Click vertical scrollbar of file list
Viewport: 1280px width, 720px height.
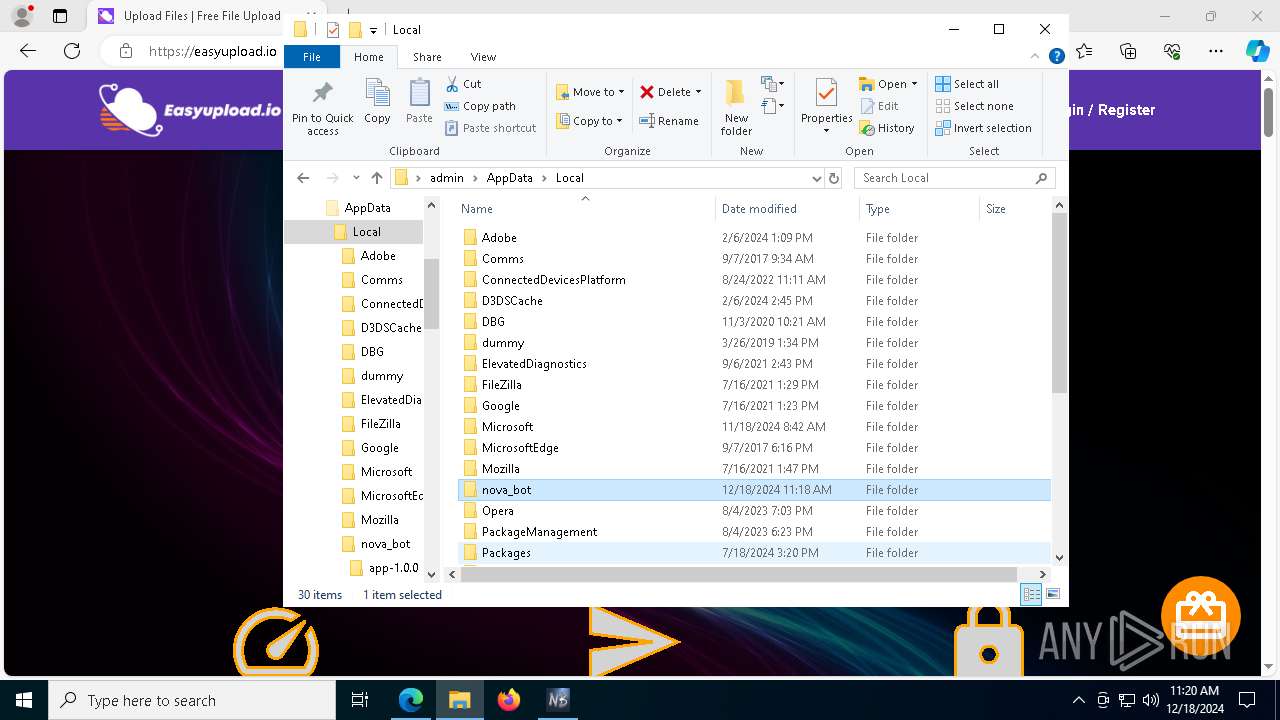1059,303
